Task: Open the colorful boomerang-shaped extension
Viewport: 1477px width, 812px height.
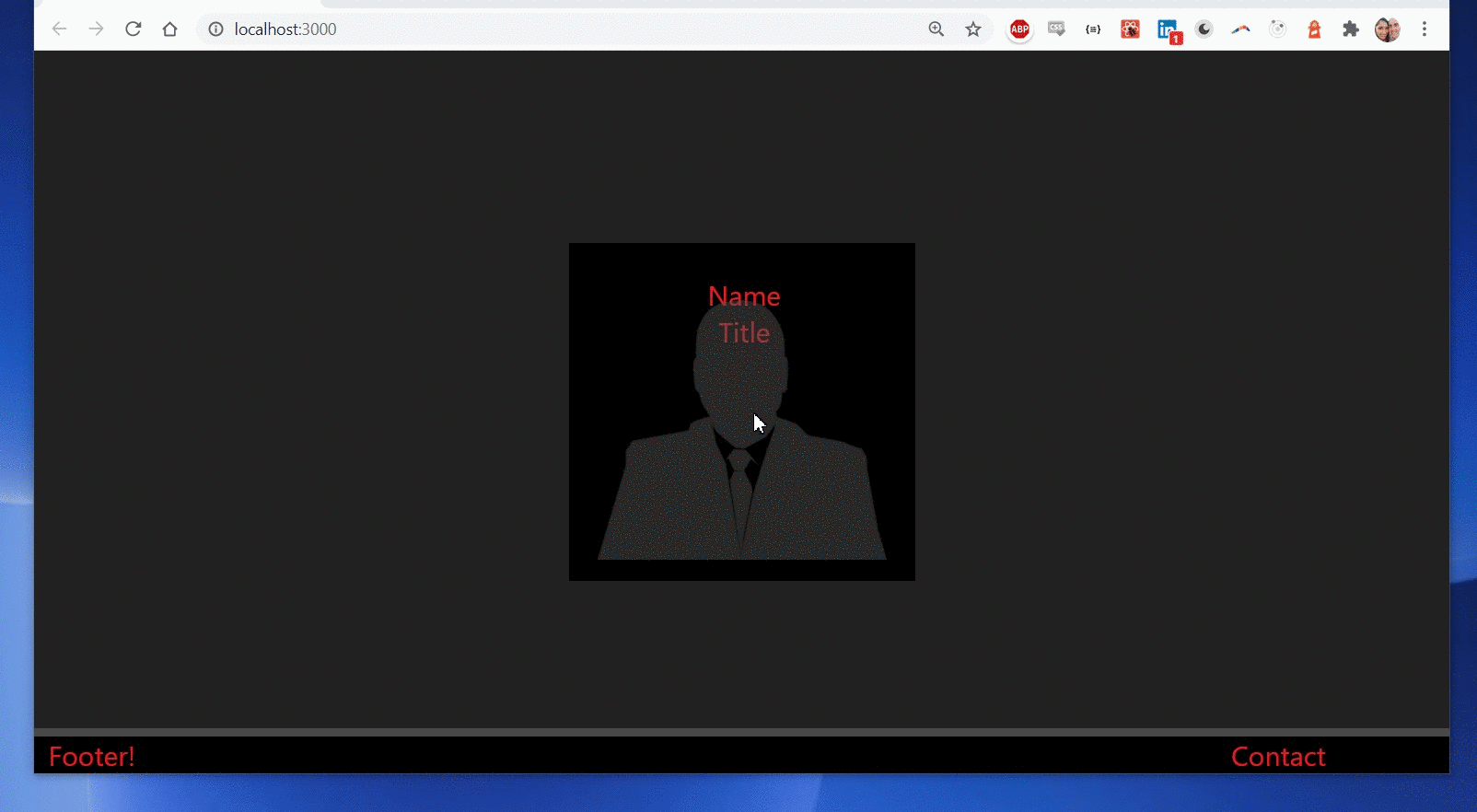Action: click(1240, 29)
